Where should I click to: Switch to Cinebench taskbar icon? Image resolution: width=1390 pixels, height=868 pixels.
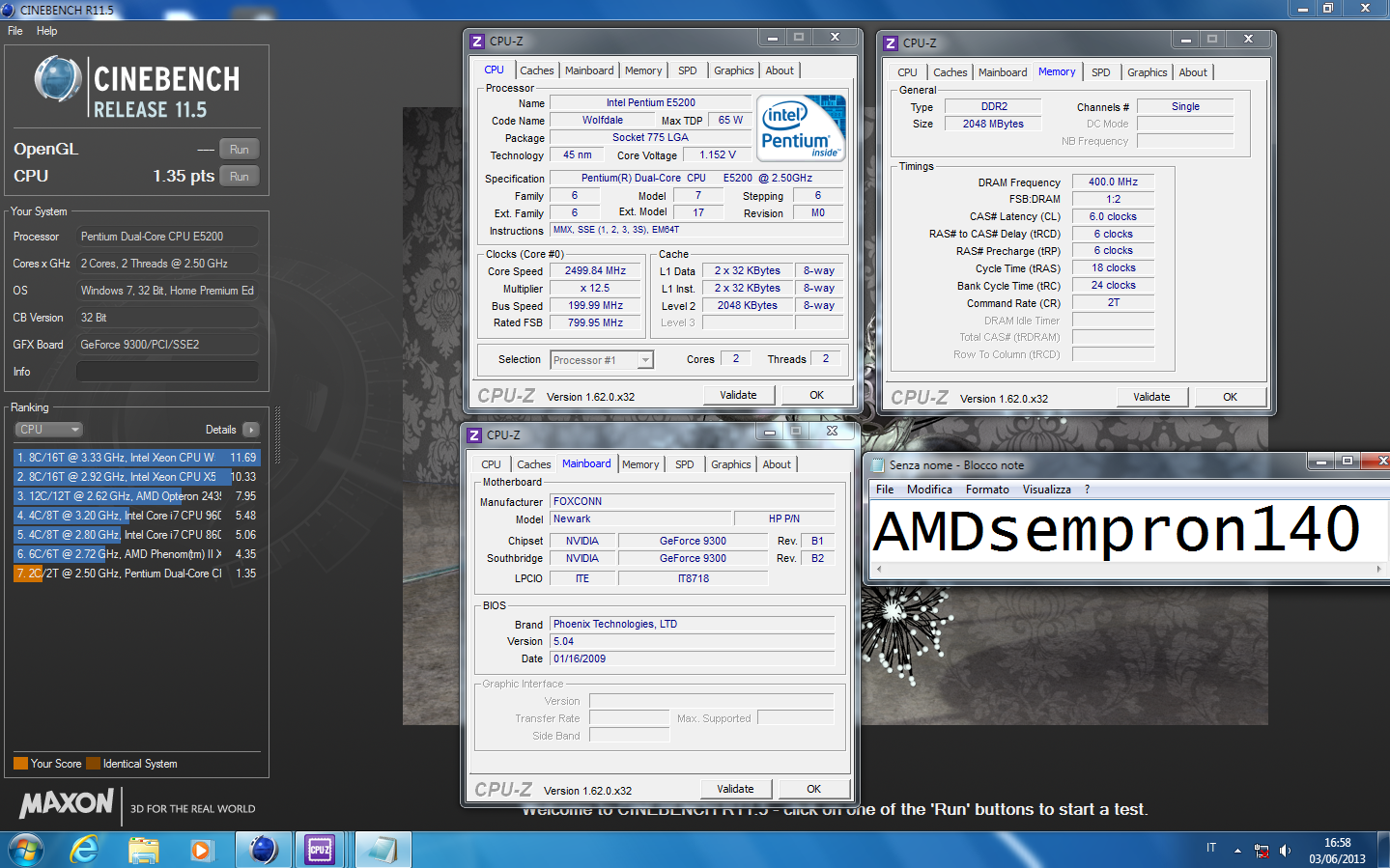pos(263,850)
